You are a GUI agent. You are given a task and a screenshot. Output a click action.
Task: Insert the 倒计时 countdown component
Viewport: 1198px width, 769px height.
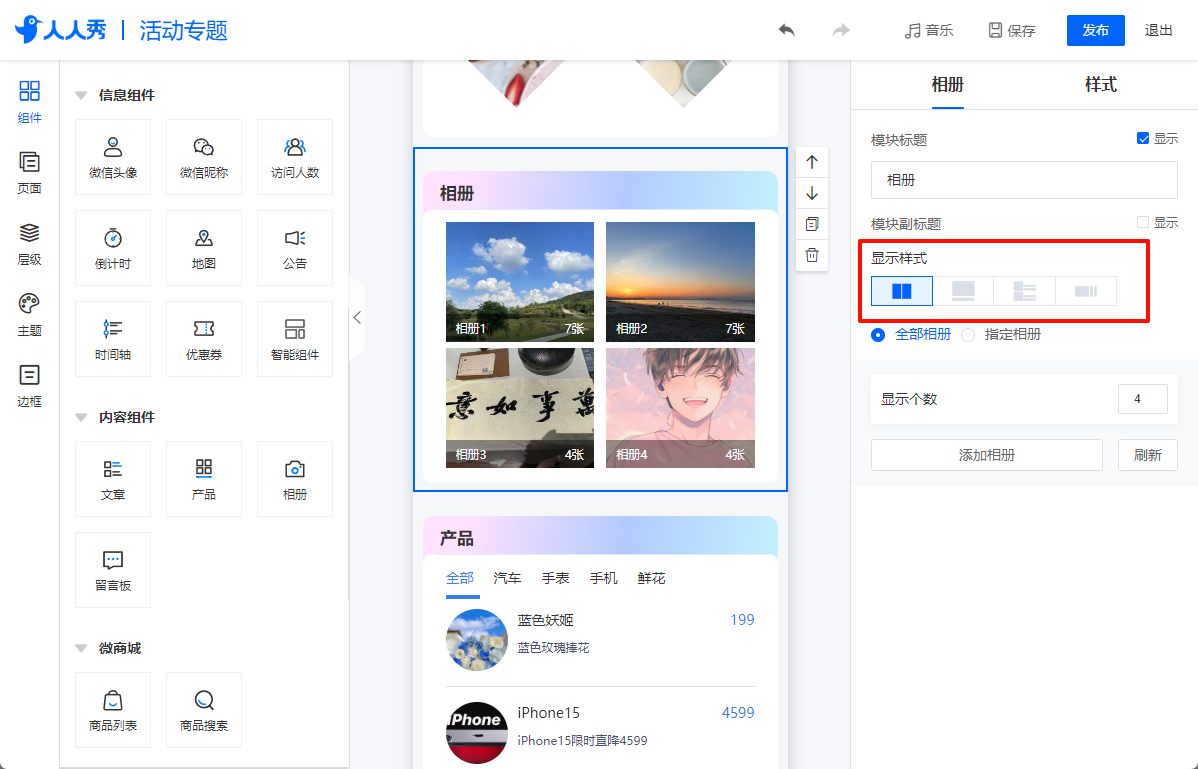pyautogui.click(x=113, y=248)
